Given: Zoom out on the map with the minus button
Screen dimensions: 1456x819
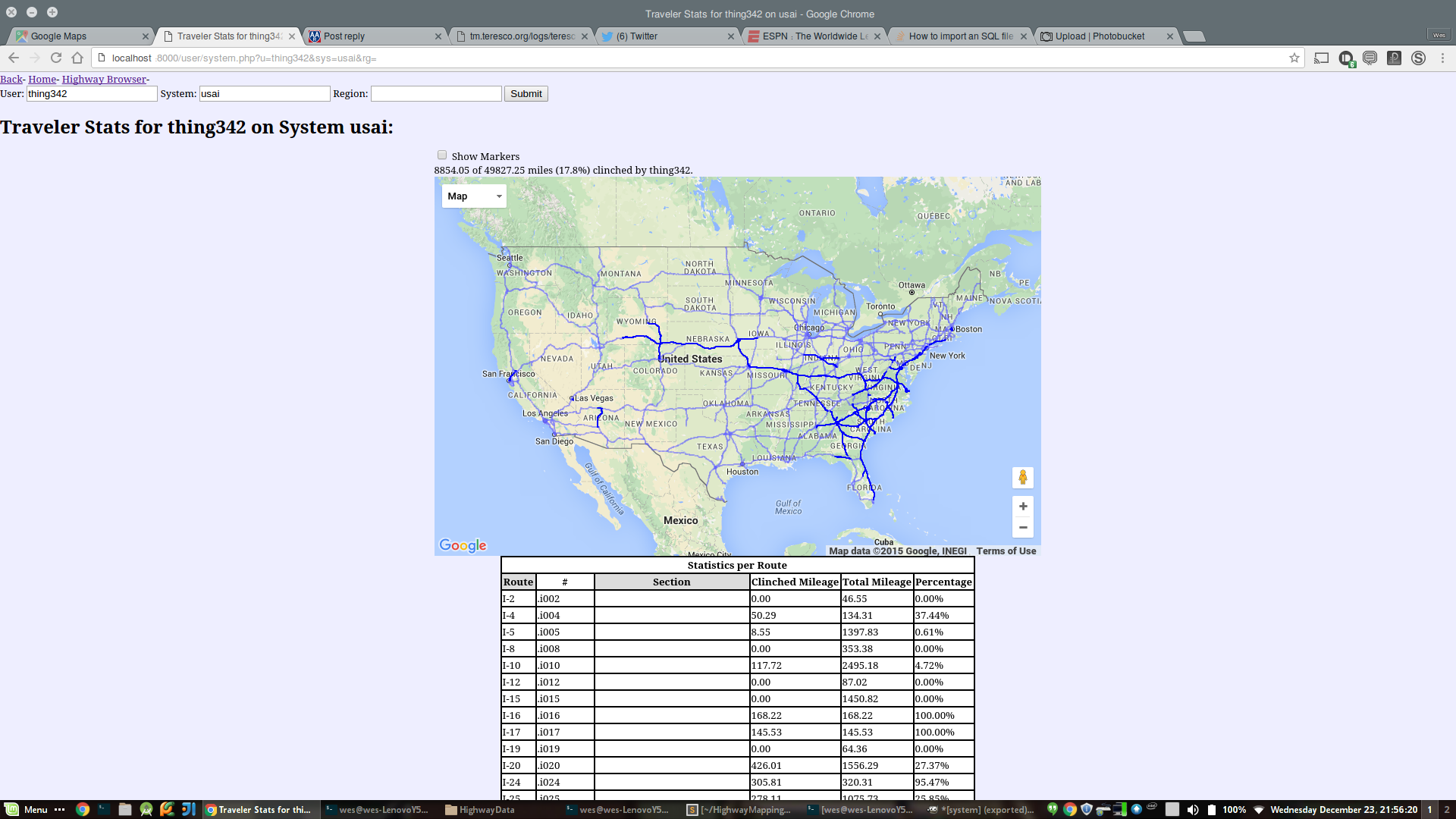Looking at the screenshot, I should point(1023,527).
